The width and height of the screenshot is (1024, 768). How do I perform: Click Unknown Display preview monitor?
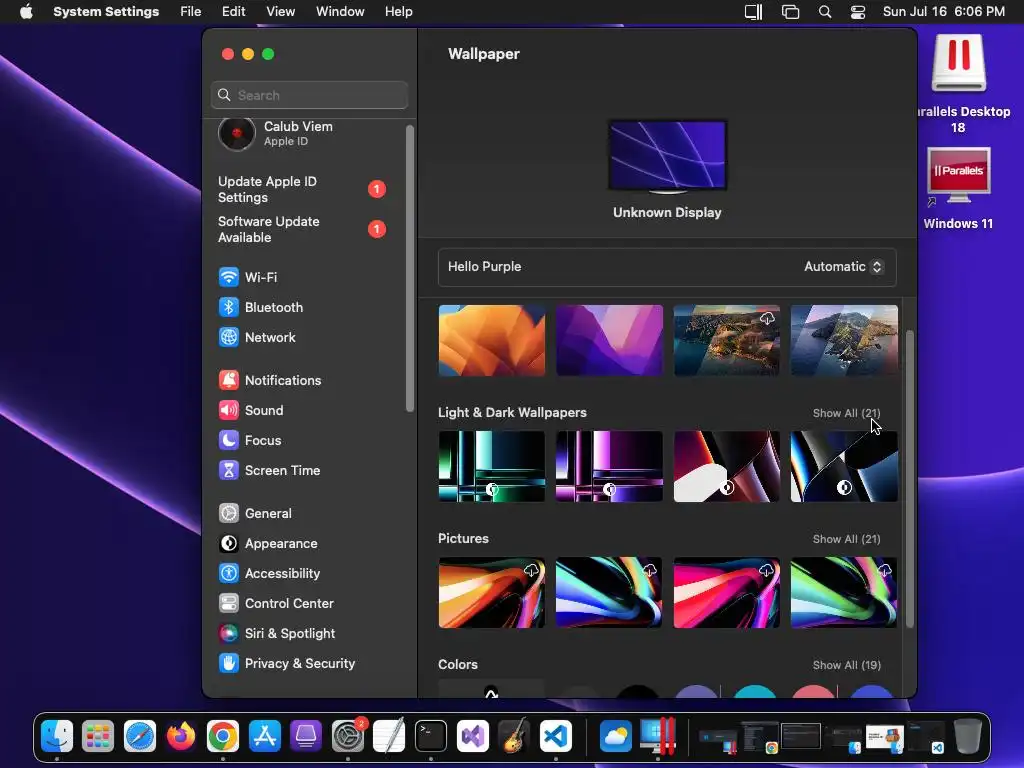[667, 157]
